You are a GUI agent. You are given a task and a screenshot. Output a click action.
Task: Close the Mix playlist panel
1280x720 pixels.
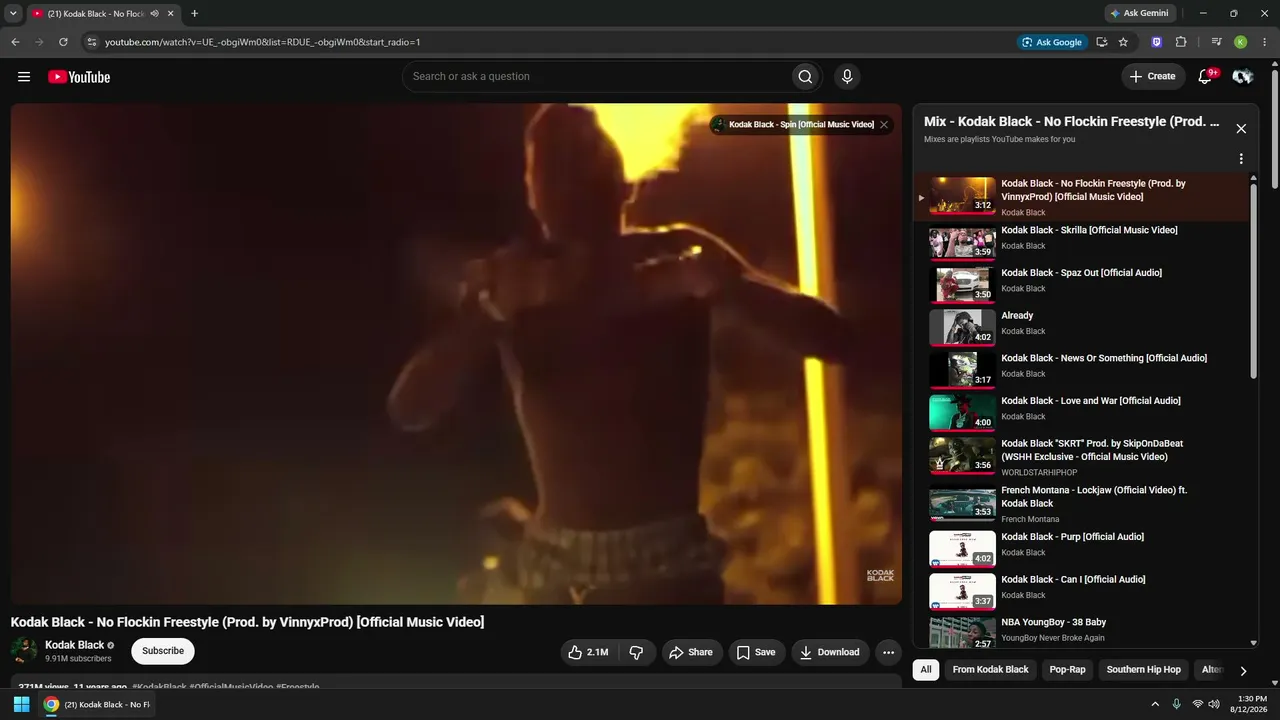(1241, 128)
